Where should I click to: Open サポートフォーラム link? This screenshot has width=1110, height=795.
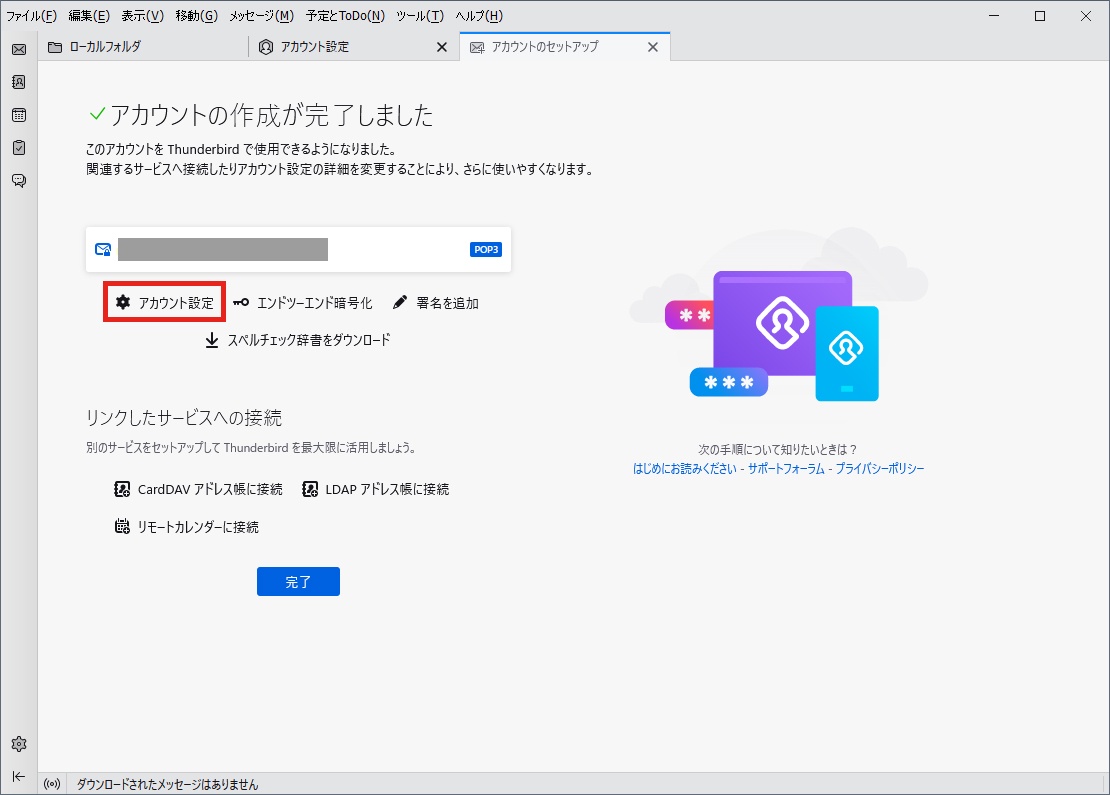pyautogui.click(x=786, y=469)
